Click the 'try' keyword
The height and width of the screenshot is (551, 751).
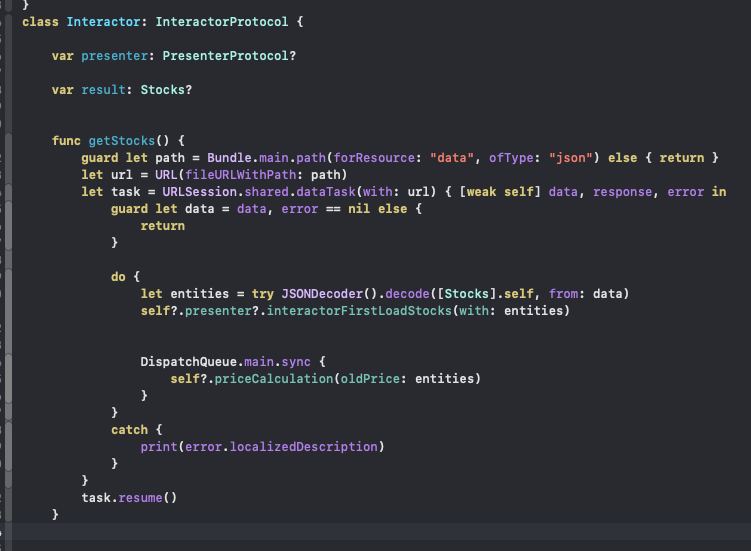[263, 294]
